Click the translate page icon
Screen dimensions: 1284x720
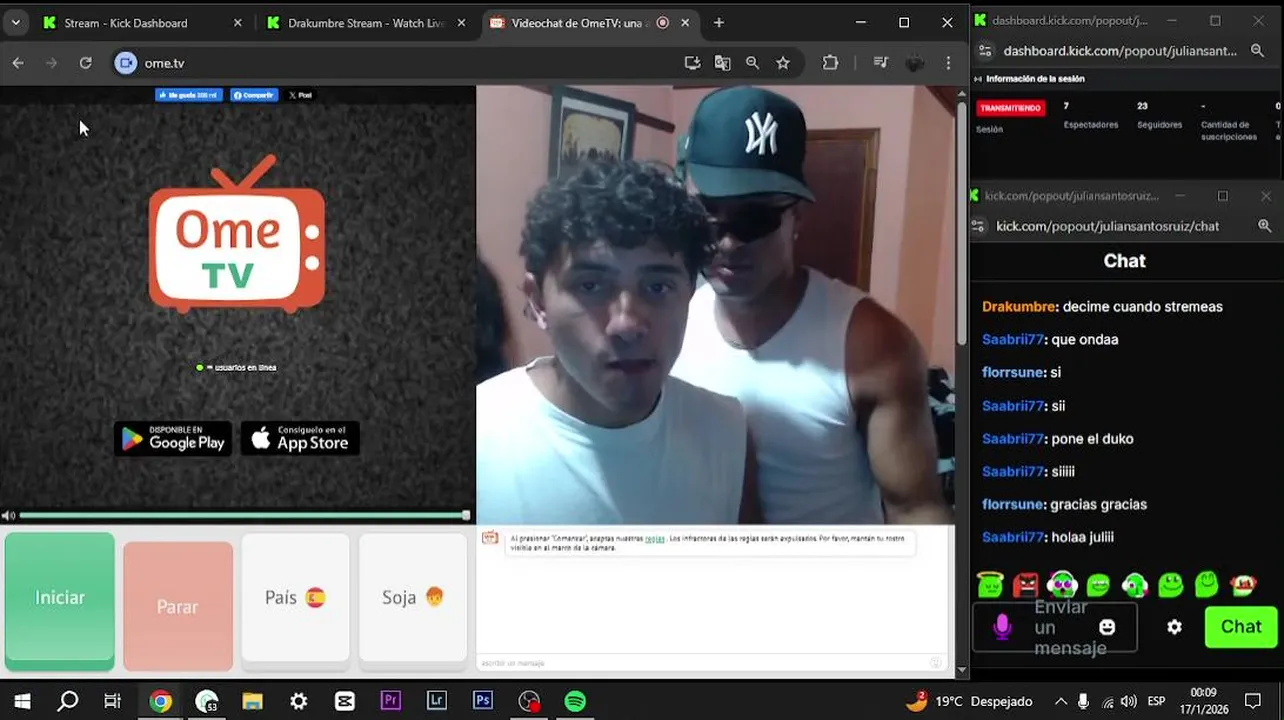(722, 63)
